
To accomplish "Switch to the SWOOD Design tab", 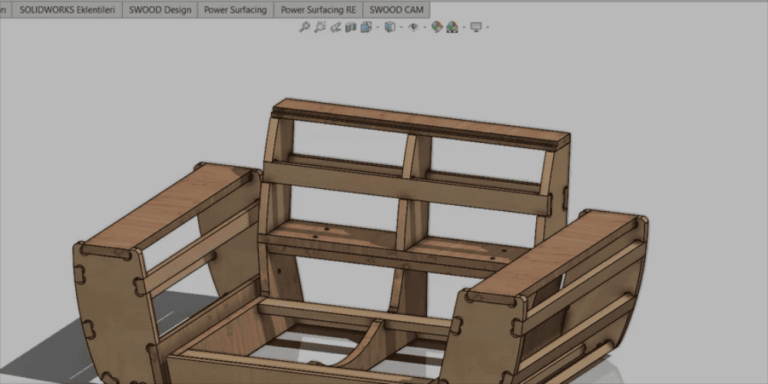I will point(160,10).
